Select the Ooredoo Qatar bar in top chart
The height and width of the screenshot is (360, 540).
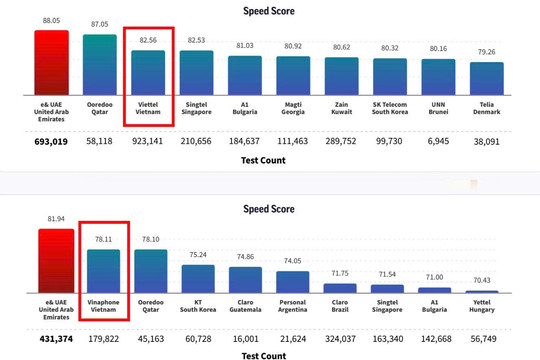(x=100, y=64)
